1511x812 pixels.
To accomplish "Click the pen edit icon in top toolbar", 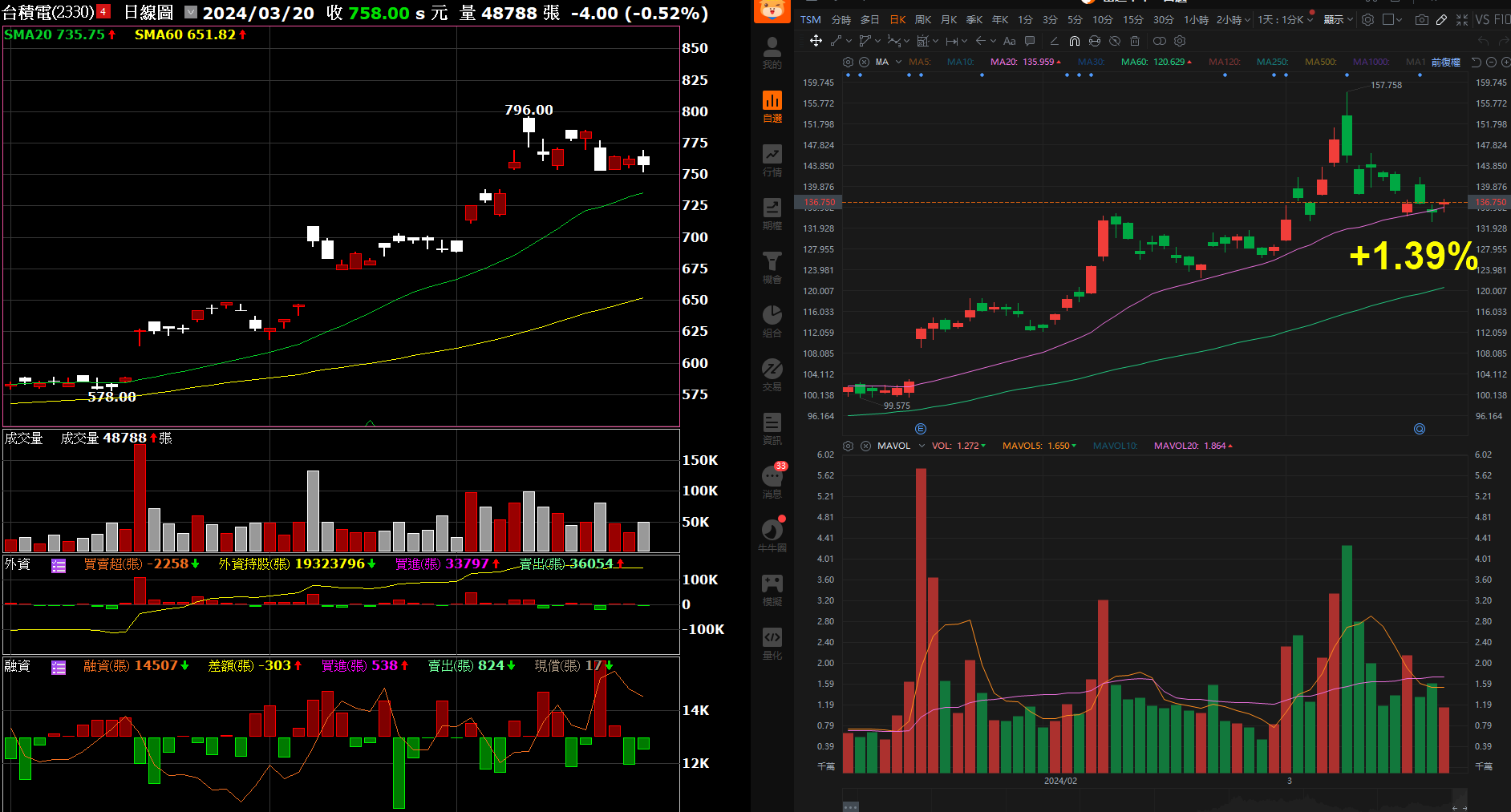I will (1441, 19).
